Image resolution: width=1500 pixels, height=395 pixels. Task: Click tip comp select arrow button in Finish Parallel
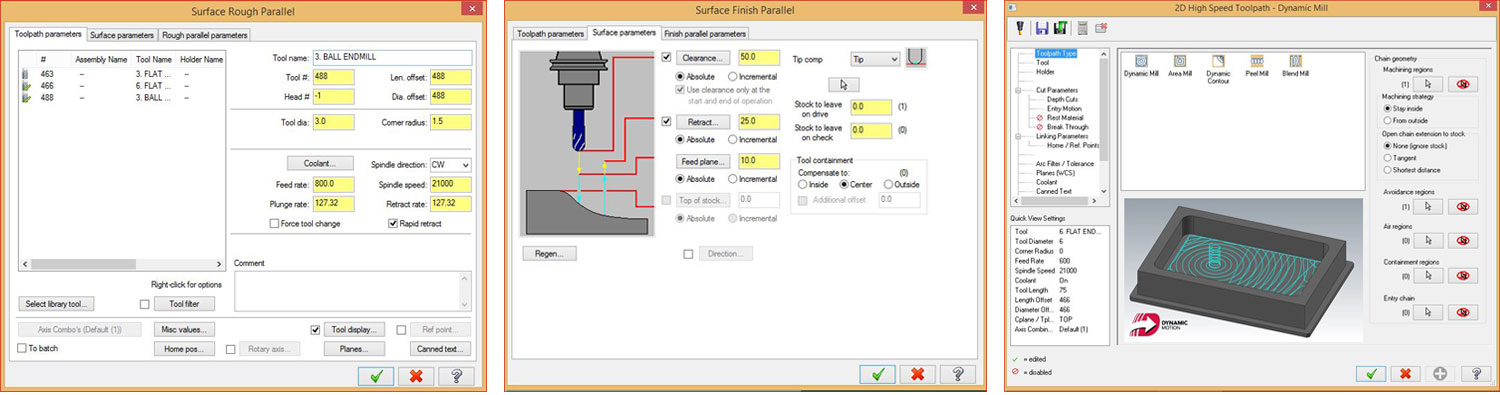click(x=844, y=84)
